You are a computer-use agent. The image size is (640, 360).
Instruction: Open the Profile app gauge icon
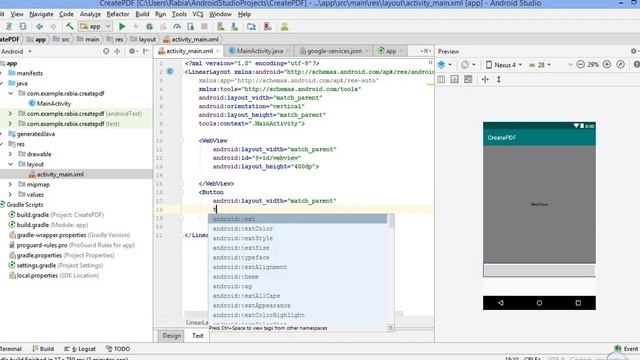click(x=177, y=27)
